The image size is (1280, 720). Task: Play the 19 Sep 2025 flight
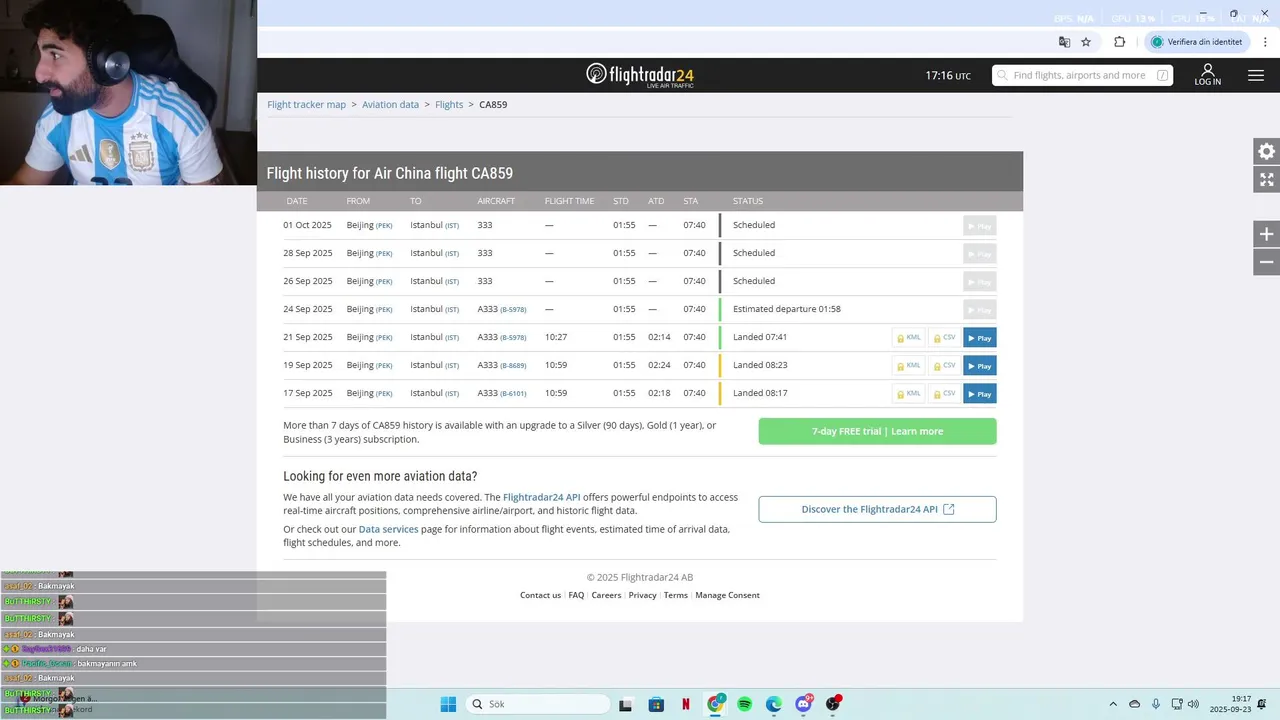pos(980,366)
